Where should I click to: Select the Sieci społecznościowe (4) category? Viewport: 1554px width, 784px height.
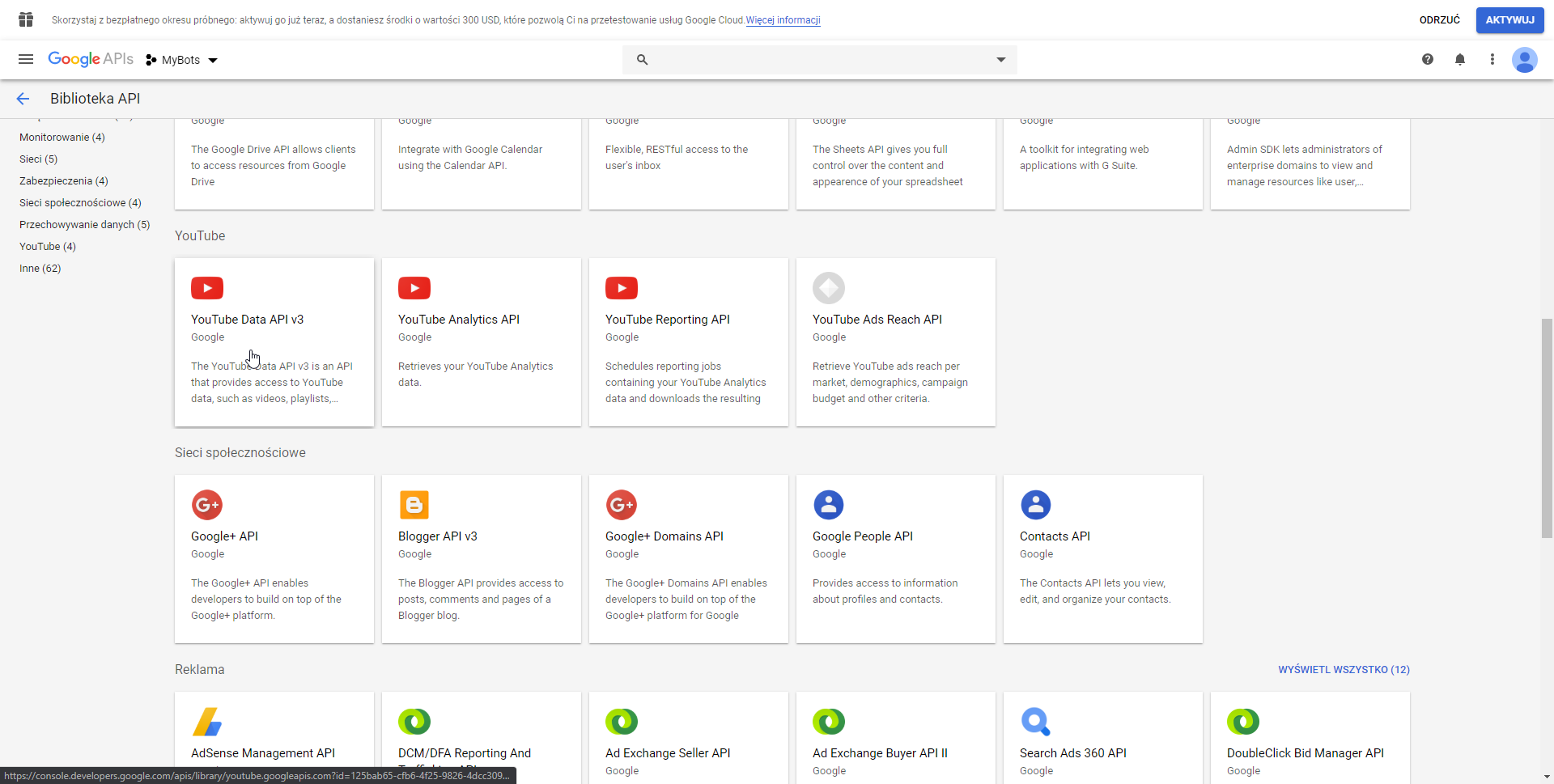pyautogui.click(x=80, y=203)
